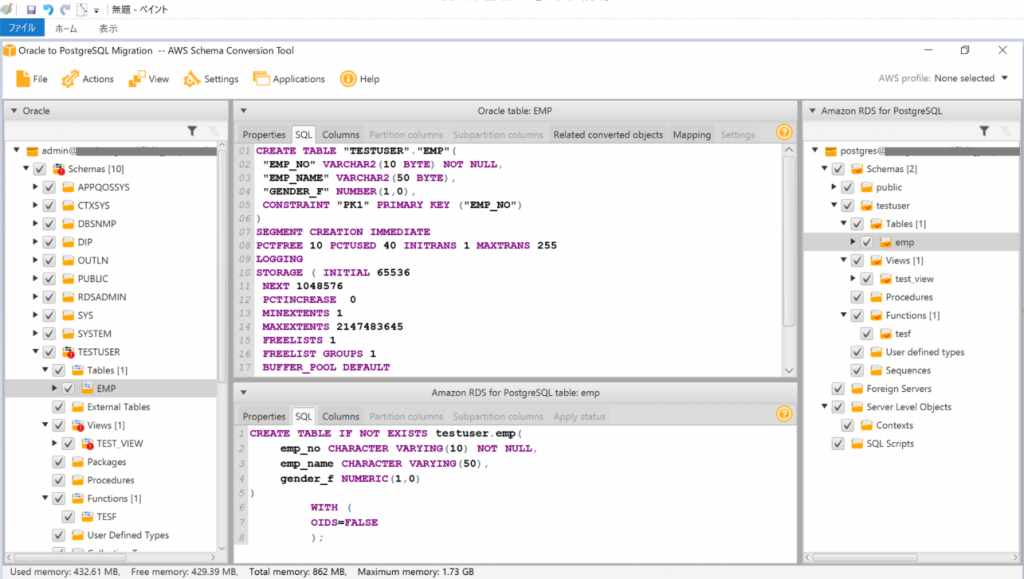Open the Paint ファイル menu button
Screen dimensions: 1024x579
click(22, 28)
